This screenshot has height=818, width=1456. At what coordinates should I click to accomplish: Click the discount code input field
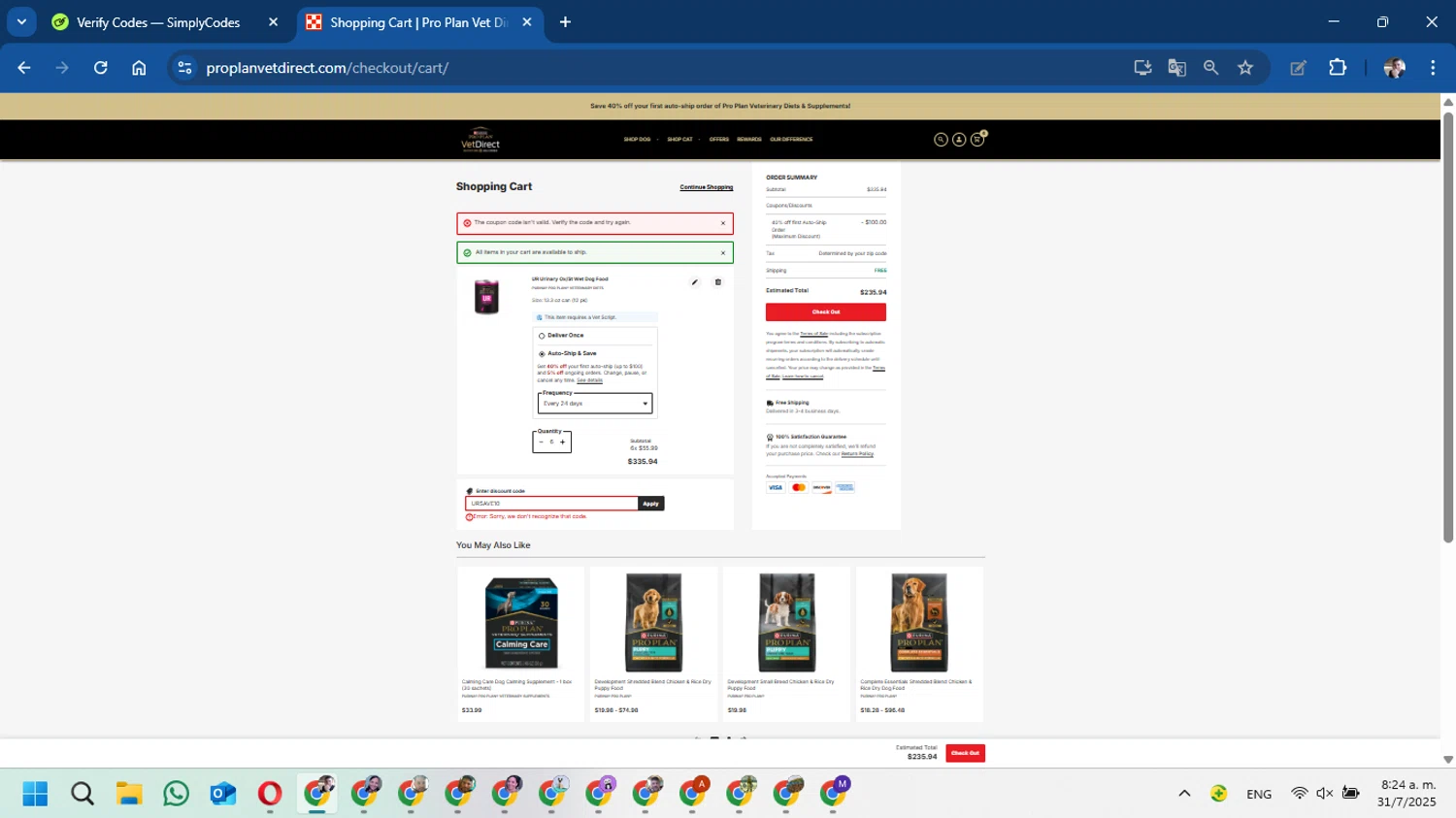pos(551,504)
